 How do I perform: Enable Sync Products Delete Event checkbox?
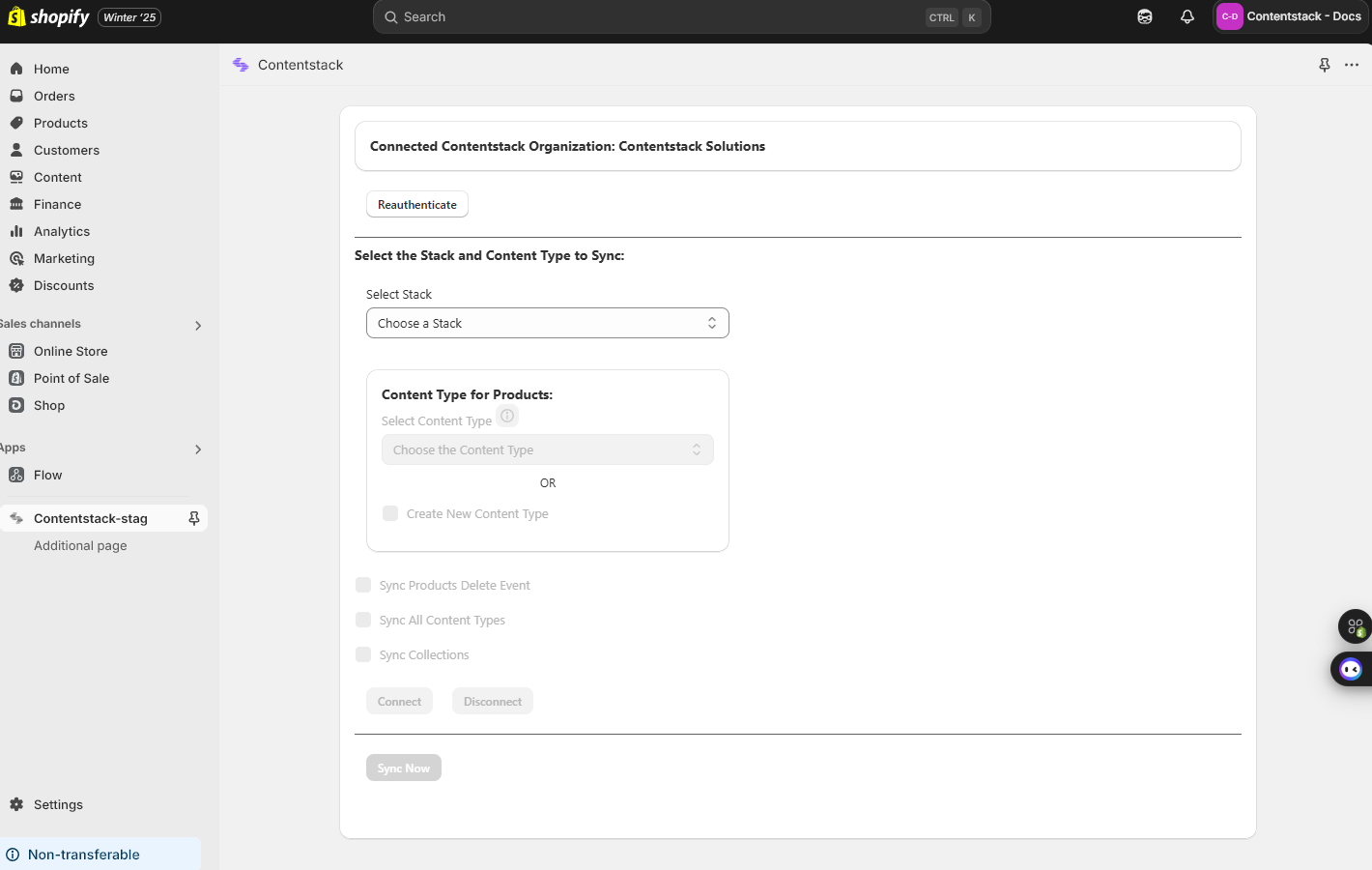point(363,585)
